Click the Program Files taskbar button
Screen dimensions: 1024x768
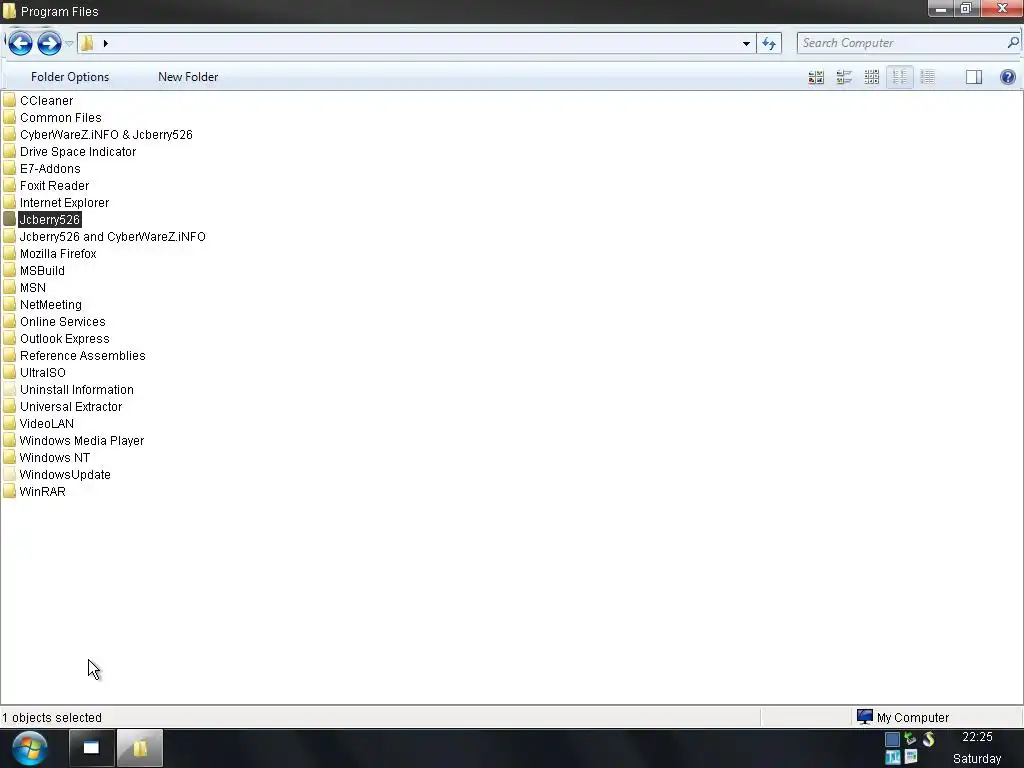(140, 748)
